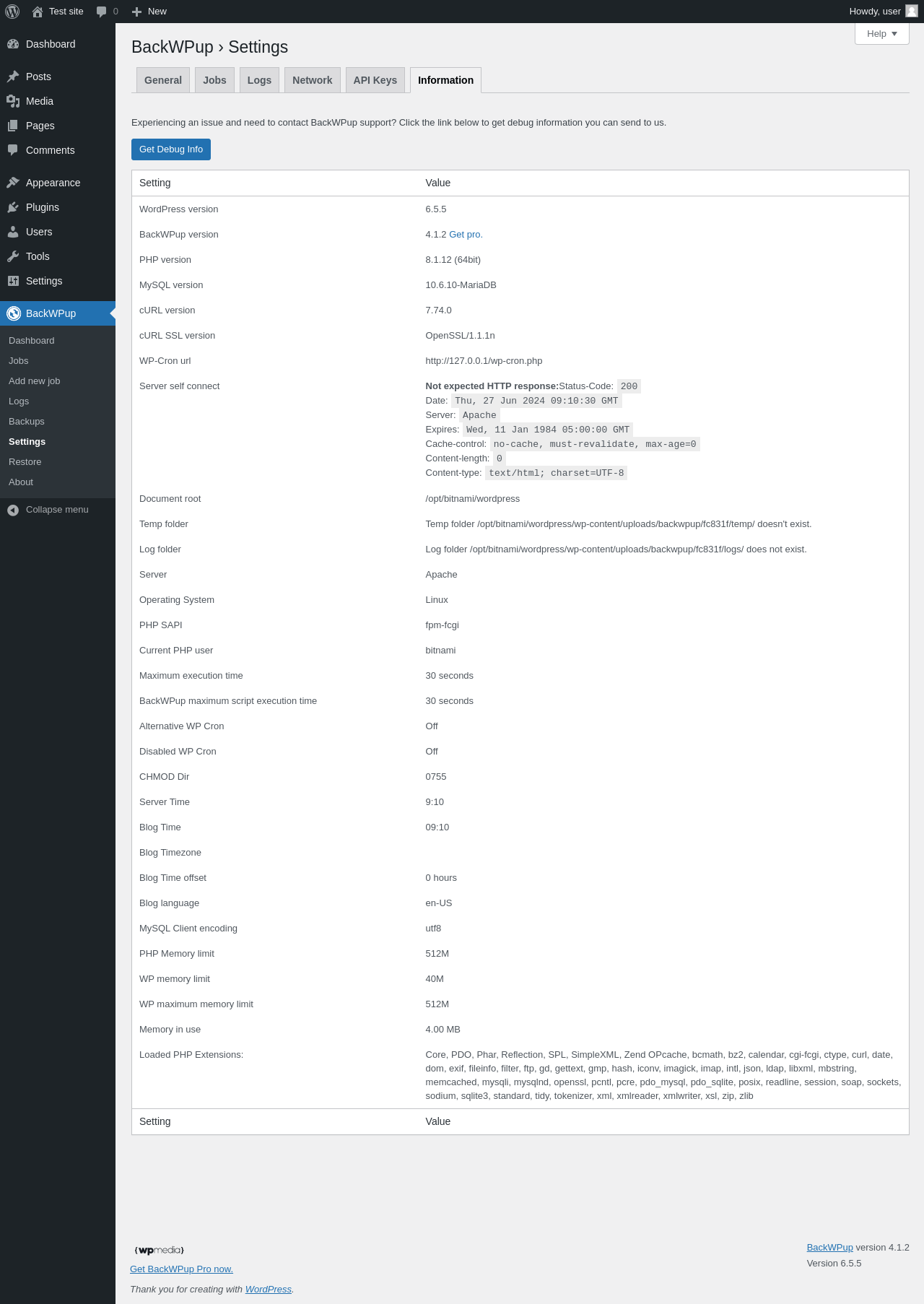Open the Restore submenu item
The image size is (924, 1304).
click(x=25, y=462)
